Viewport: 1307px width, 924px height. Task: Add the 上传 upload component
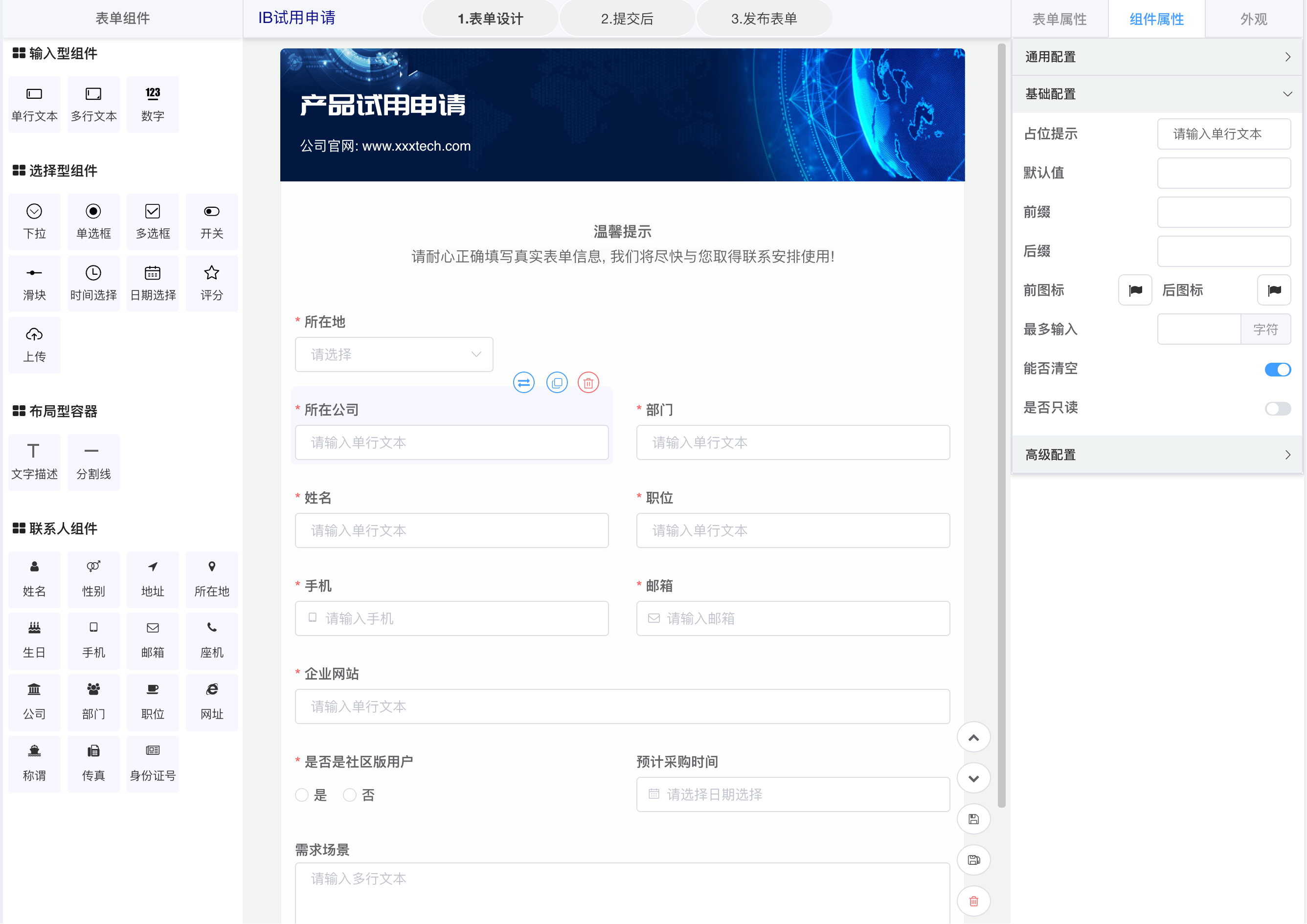(x=34, y=344)
